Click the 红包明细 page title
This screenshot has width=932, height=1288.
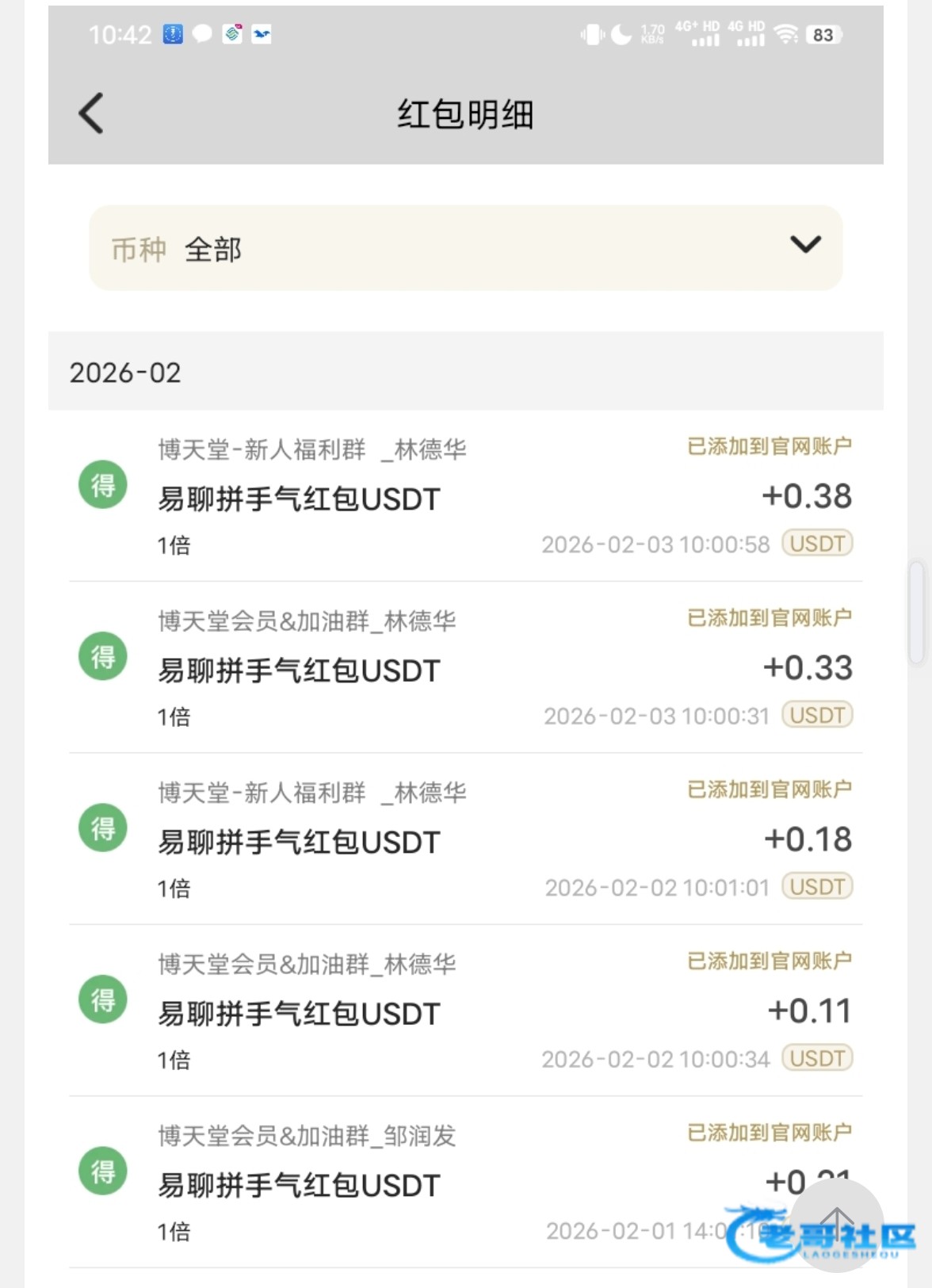(465, 114)
